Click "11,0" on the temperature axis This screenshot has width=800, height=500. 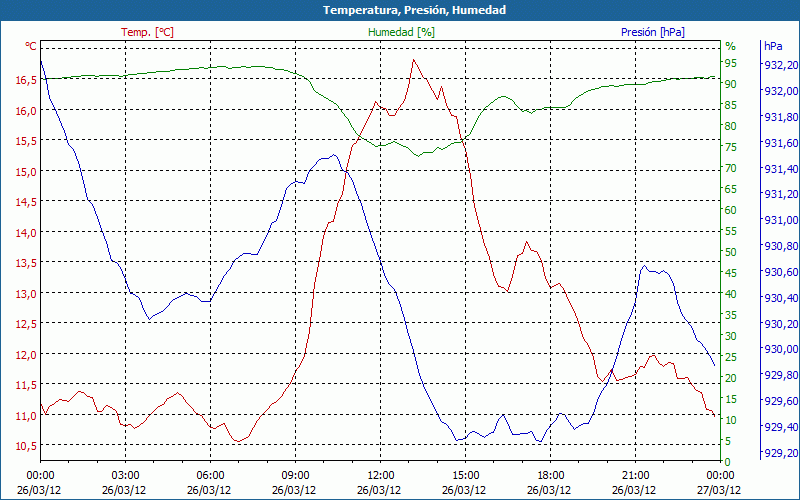(27, 415)
